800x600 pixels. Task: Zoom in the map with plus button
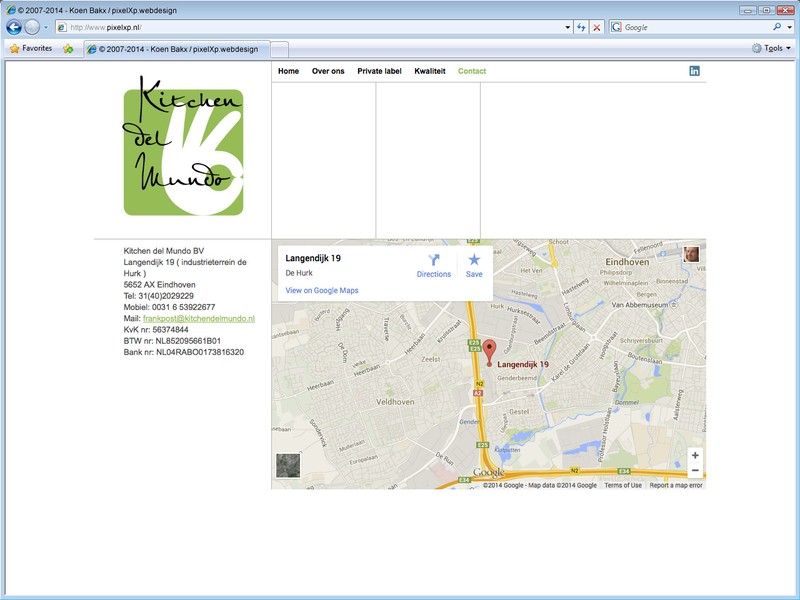click(x=695, y=455)
